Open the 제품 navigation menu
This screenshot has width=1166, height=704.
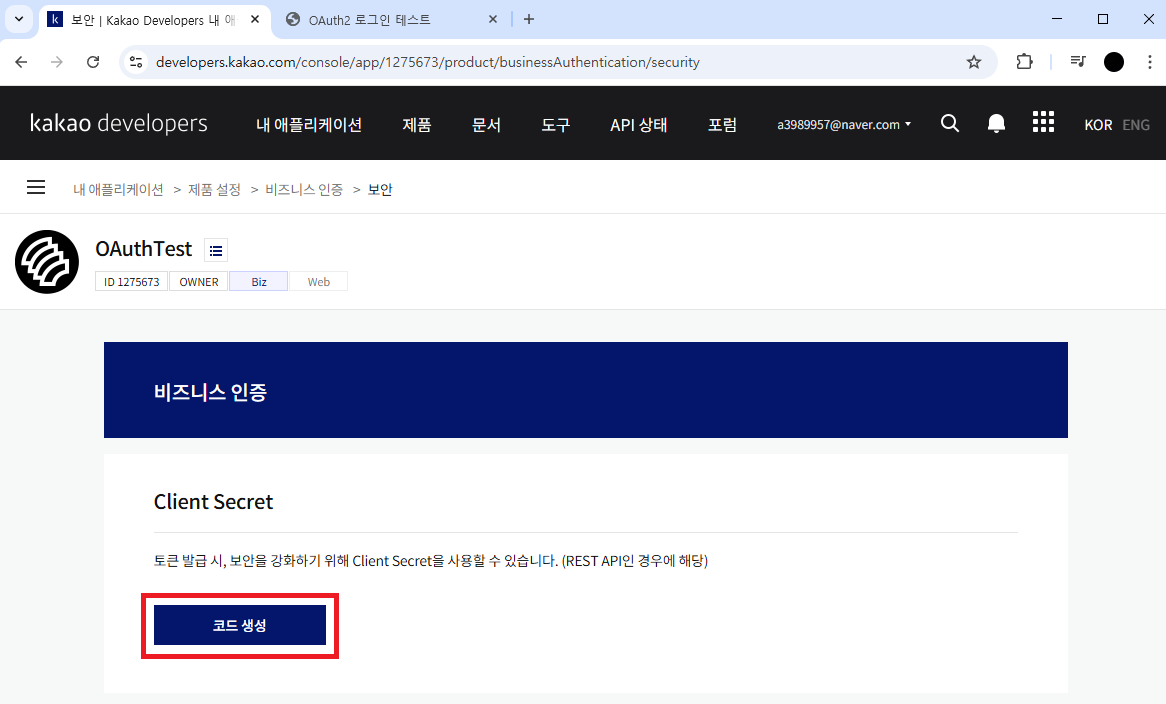pyautogui.click(x=417, y=124)
